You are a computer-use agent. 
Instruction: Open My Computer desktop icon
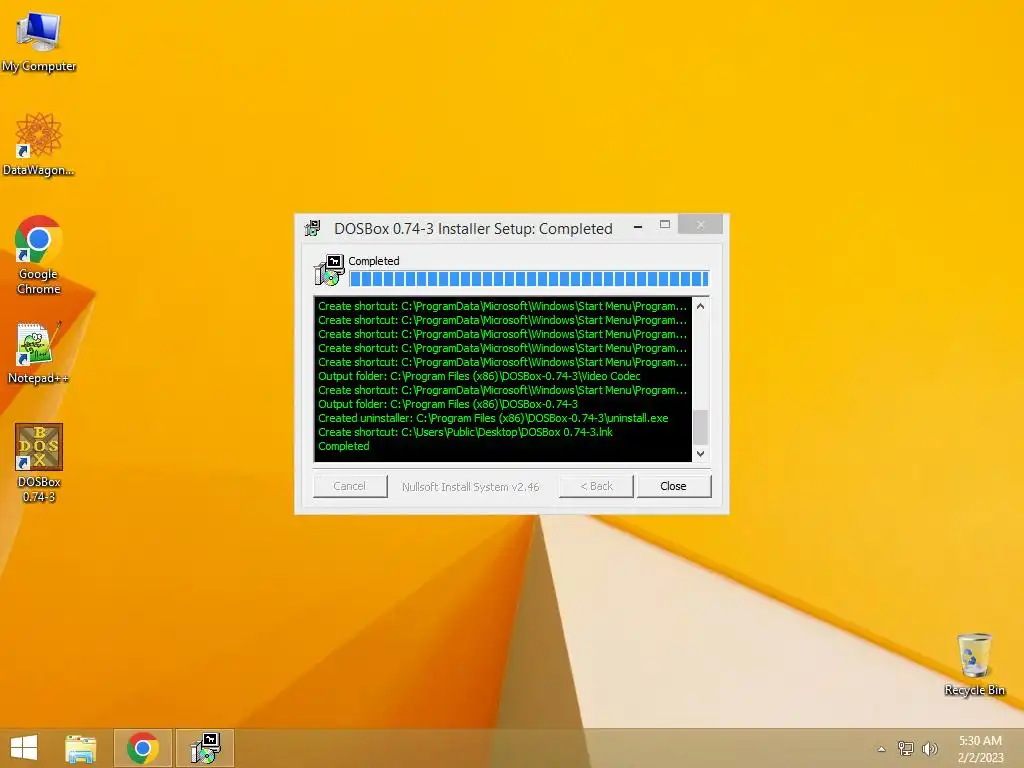click(39, 40)
